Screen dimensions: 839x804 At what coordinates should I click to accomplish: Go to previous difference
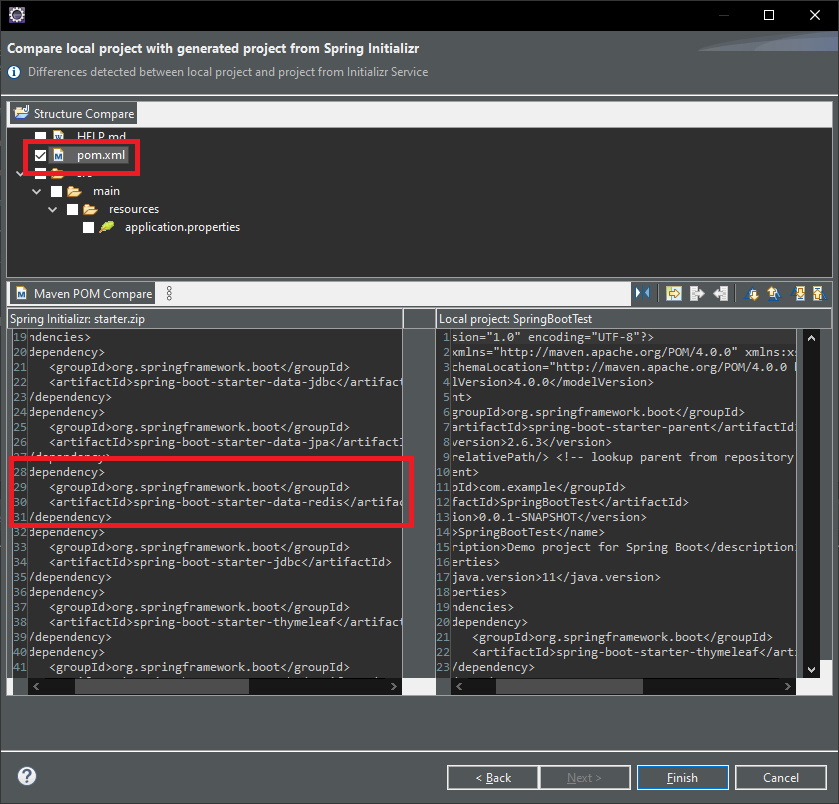coord(774,293)
